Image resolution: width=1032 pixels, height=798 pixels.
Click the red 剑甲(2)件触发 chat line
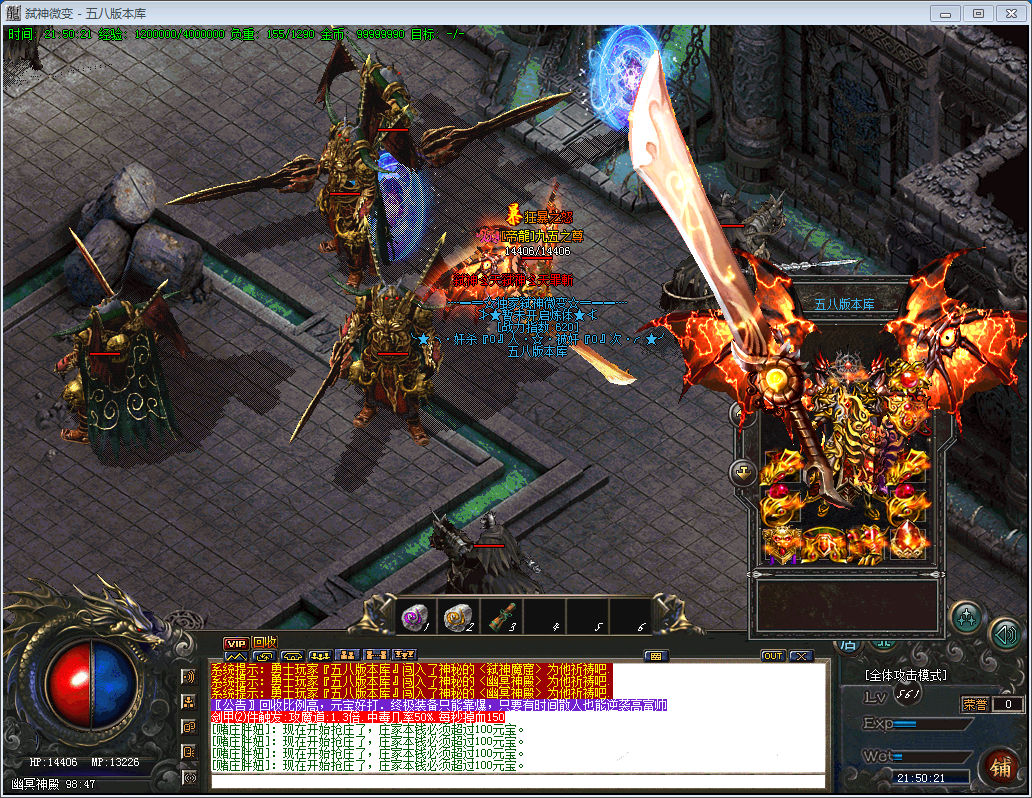click(x=358, y=717)
